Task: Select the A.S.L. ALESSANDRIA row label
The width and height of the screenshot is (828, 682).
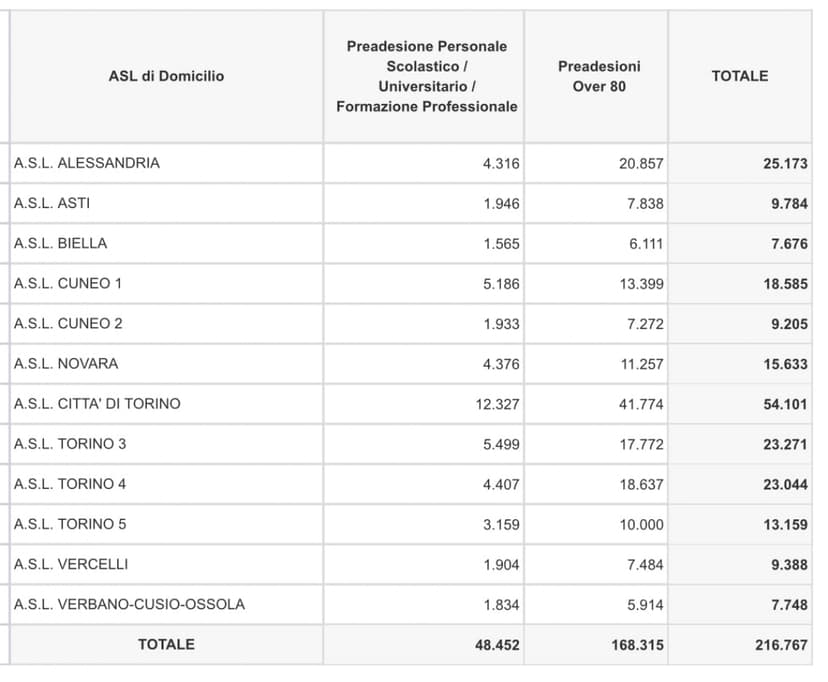Action: coord(87,163)
